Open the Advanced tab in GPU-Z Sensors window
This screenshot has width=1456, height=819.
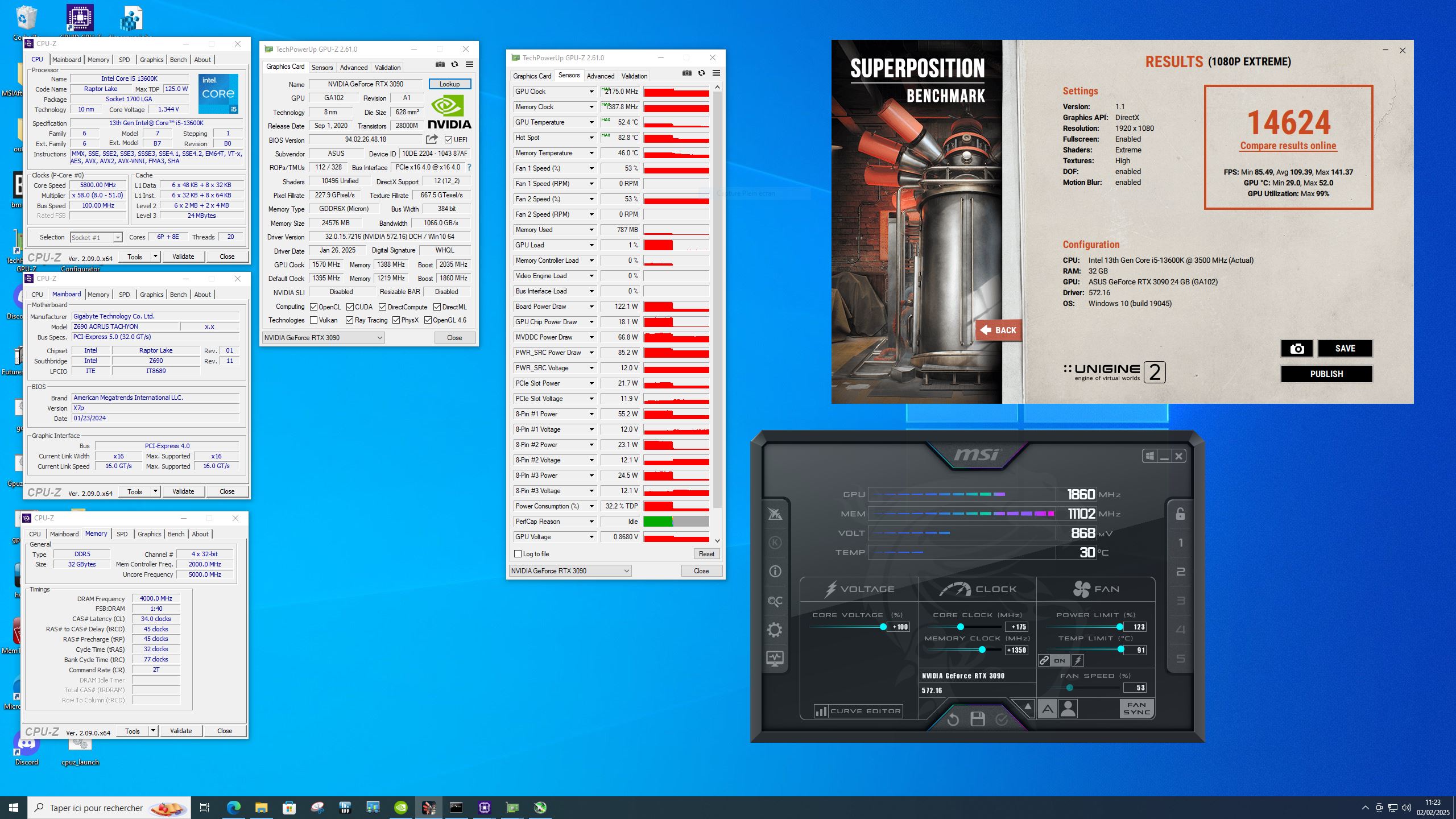pyautogui.click(x=600, y=76)
